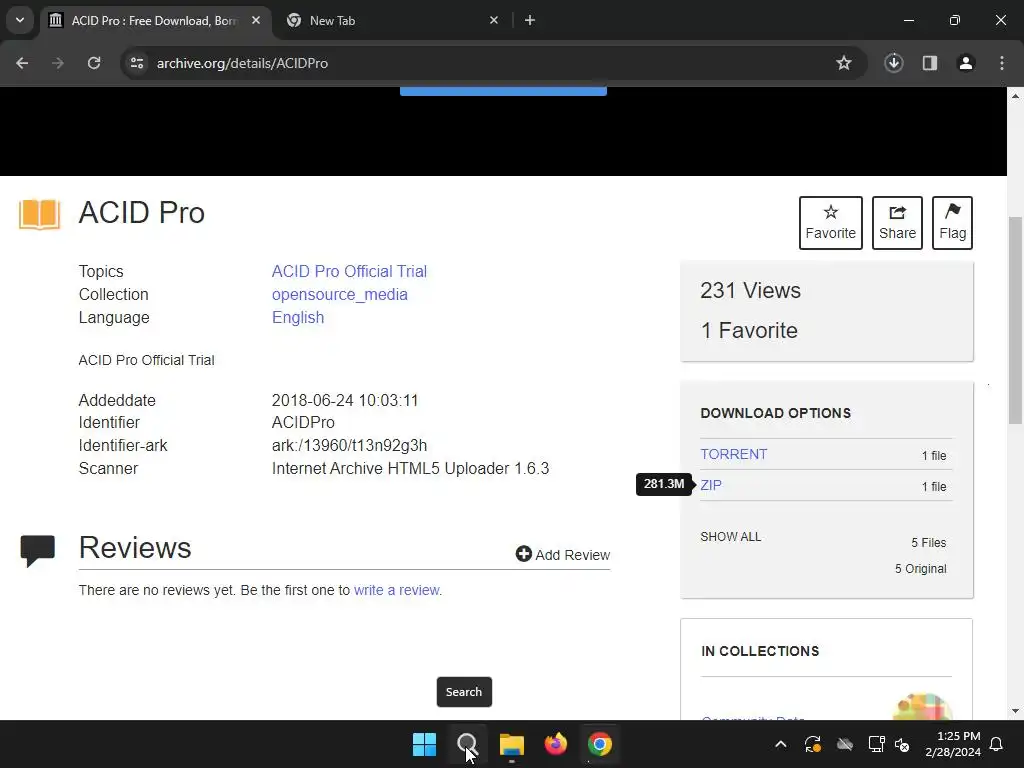Switch to the New Tab tab

coord(392,20)
